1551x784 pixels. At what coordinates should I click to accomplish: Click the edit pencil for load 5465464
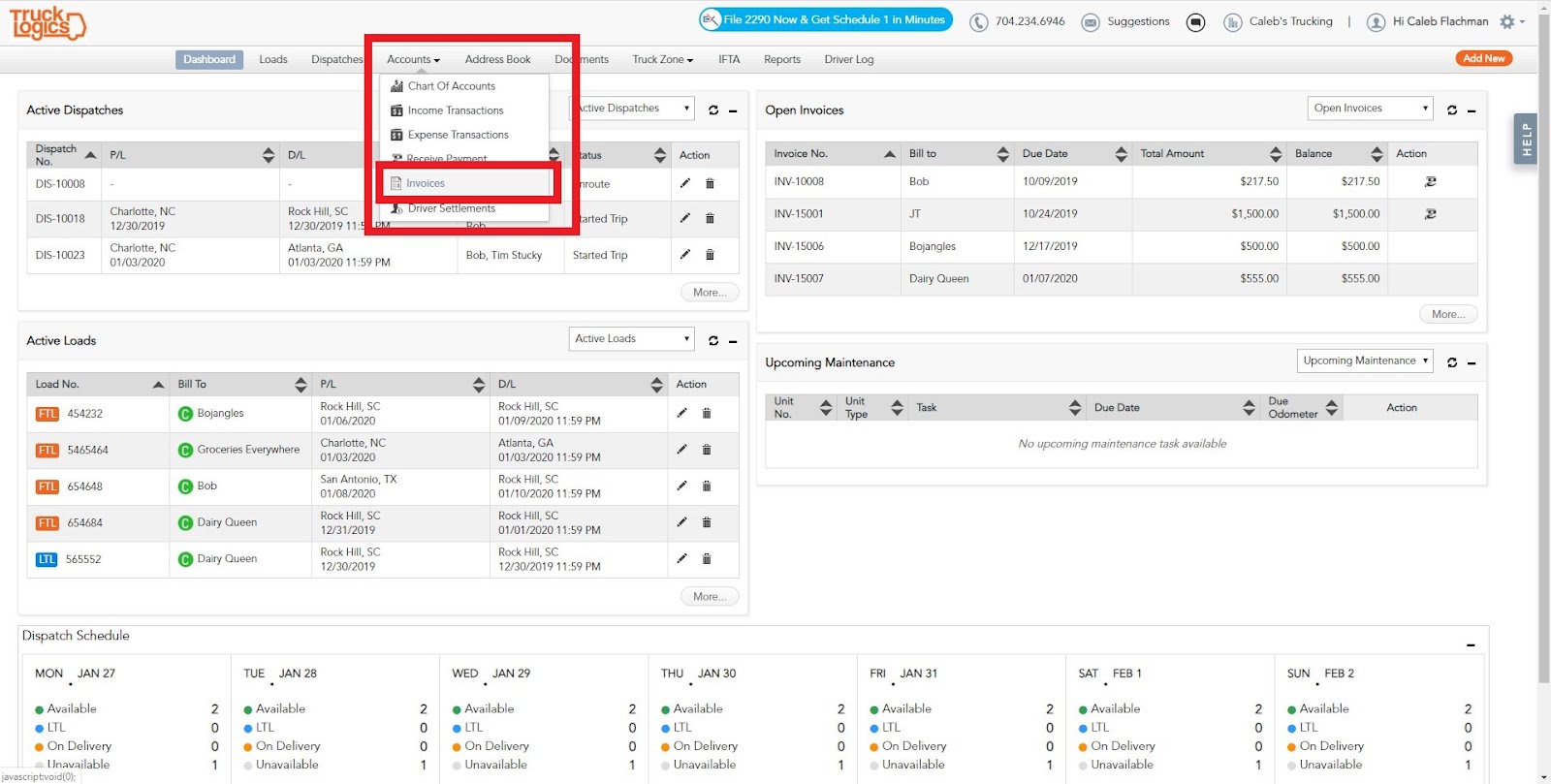coord(682,450)
